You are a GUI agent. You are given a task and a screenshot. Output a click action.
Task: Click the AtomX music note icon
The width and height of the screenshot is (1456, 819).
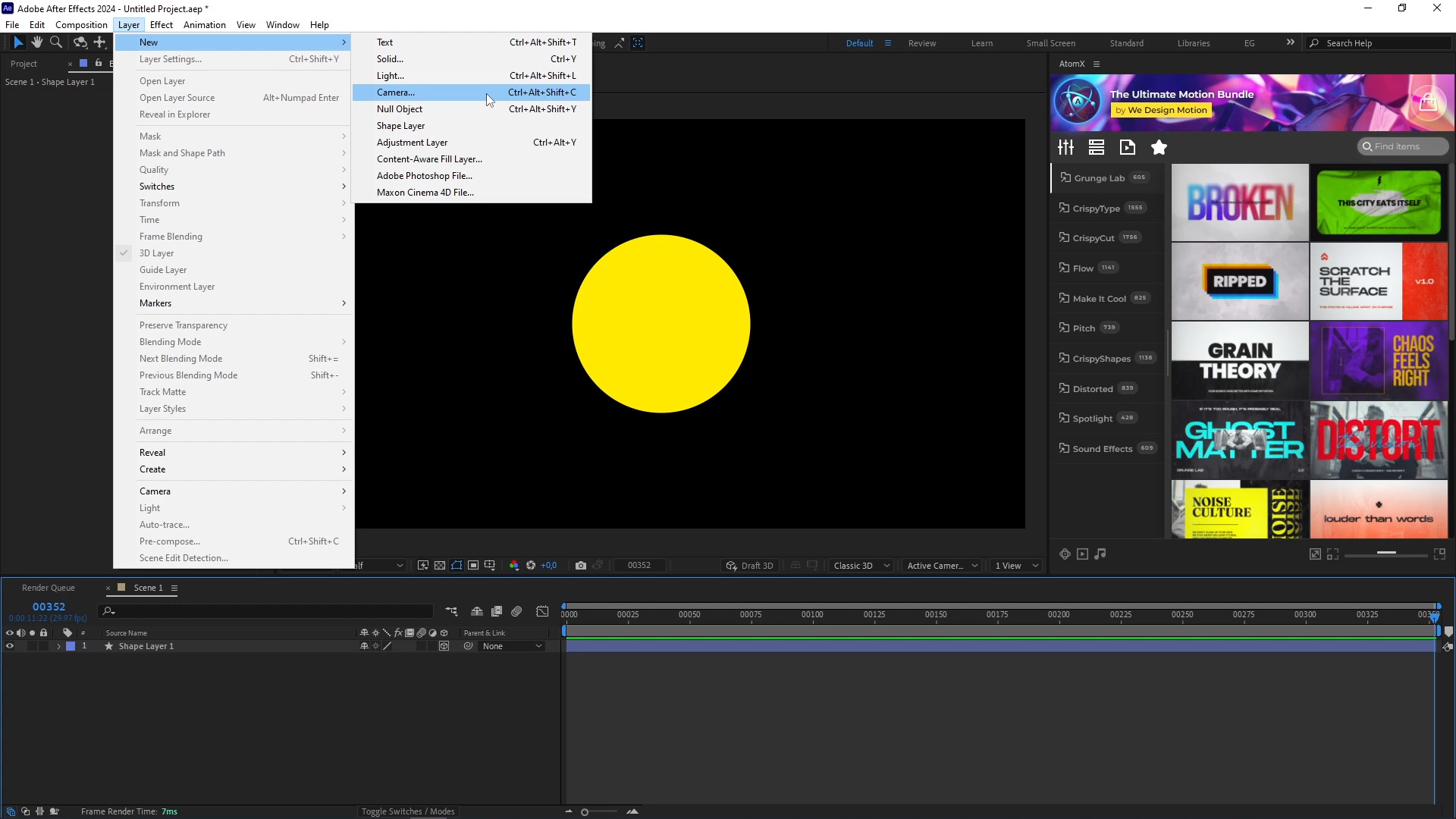[x=1100, y=554]
